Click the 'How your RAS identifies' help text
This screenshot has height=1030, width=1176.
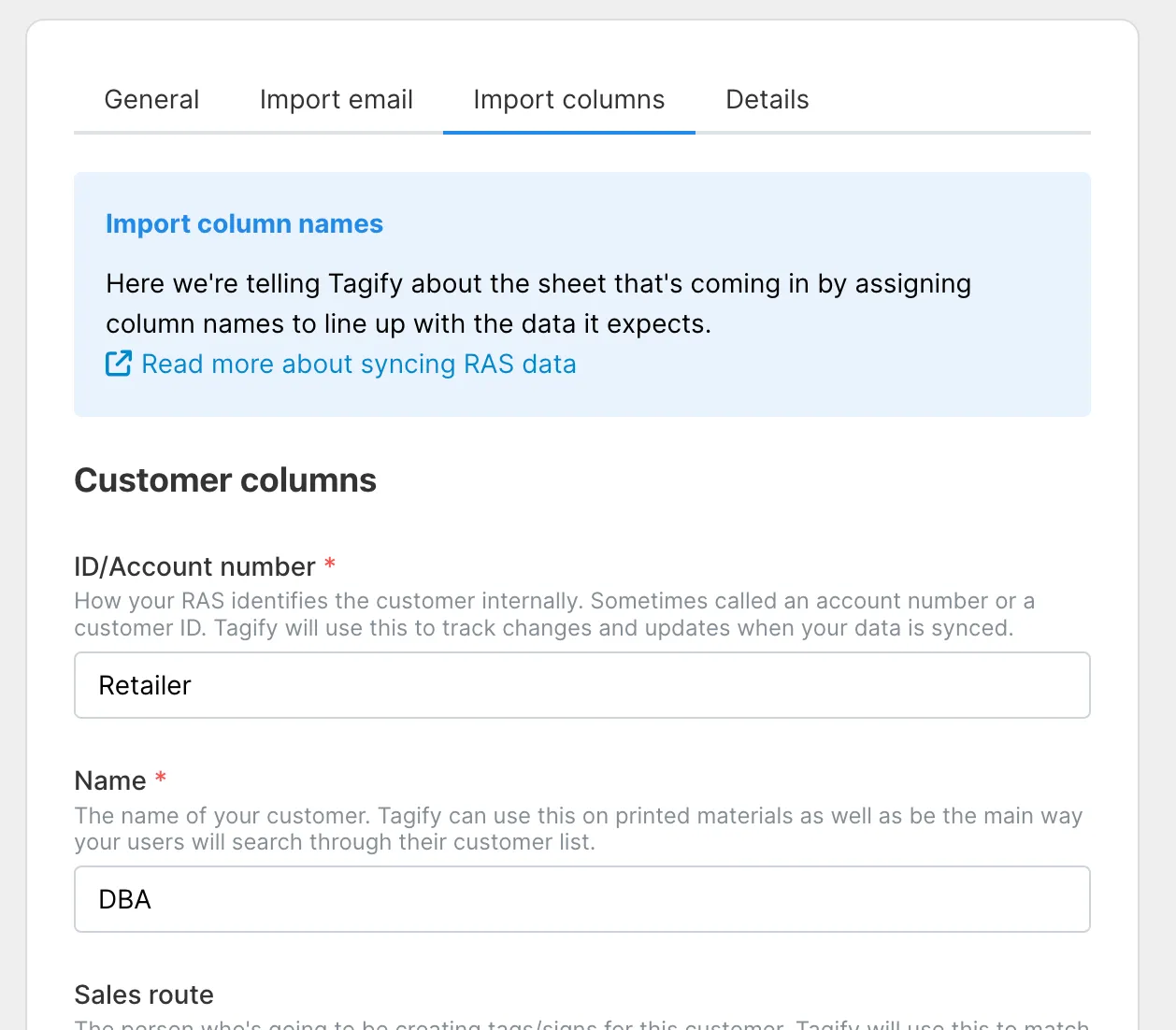(554, 614)
